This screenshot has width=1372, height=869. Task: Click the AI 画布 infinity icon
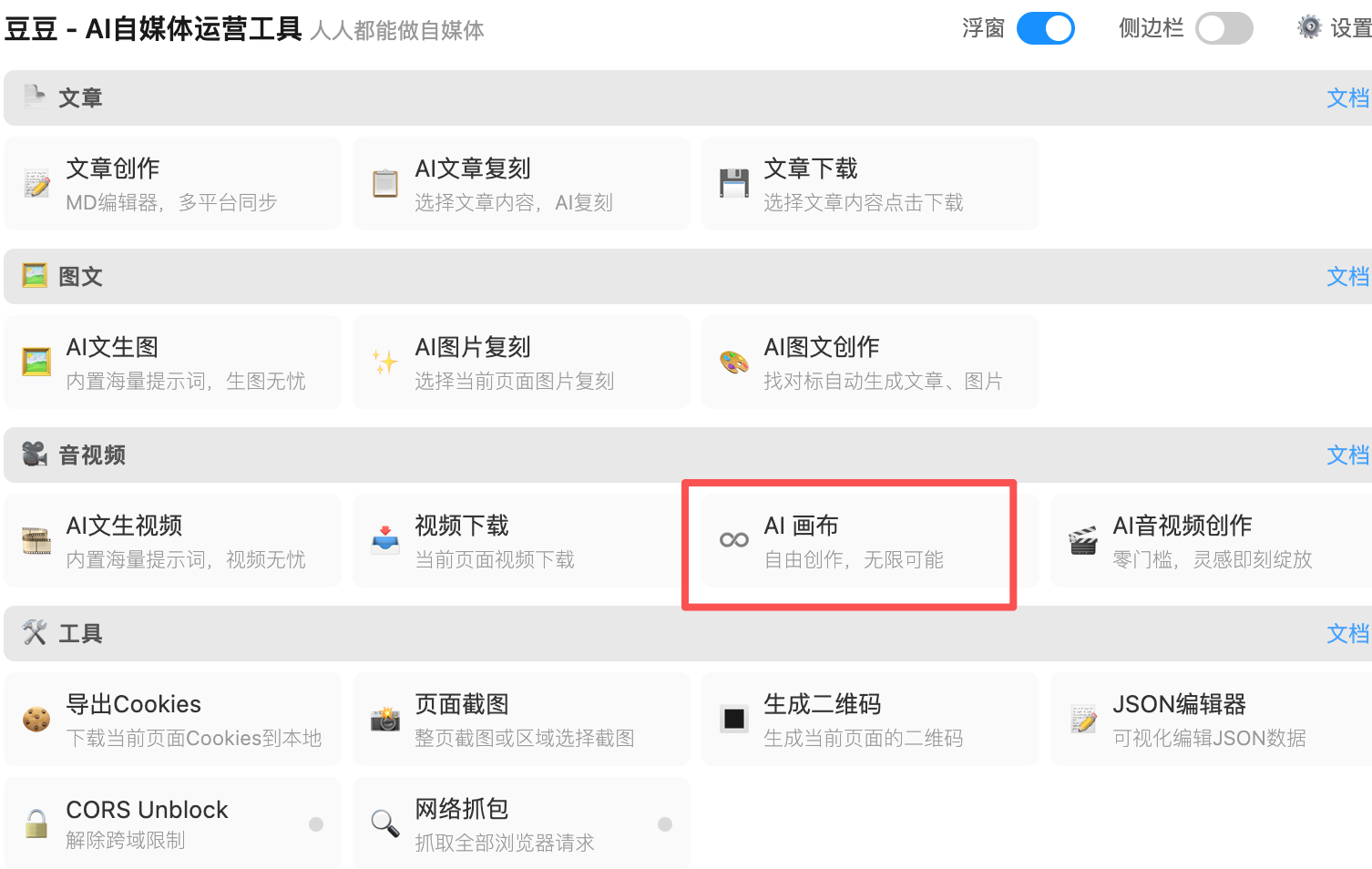click(x=734, y=541)
